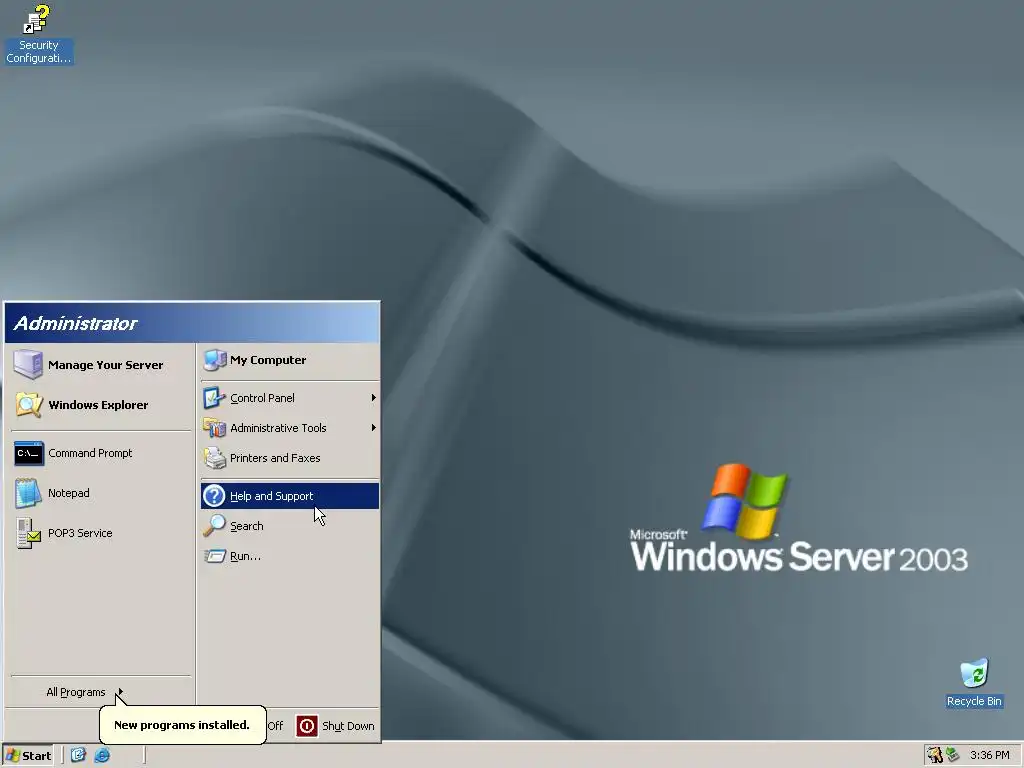Launch Windows Explorer from the Start menu

(101, 405)
